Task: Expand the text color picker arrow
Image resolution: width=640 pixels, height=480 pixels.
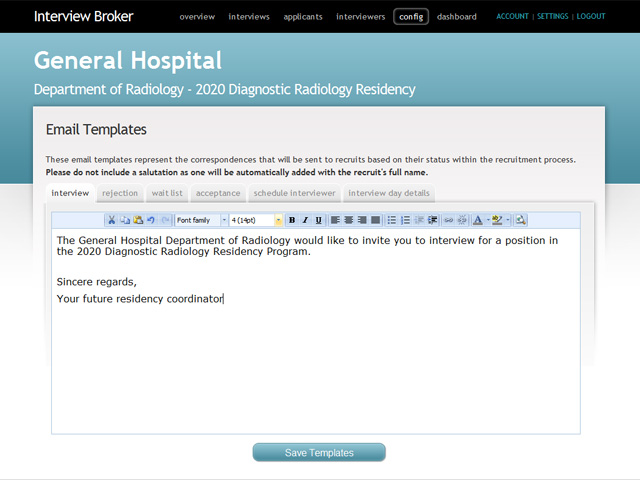Action: pyautogui.click(x=487, y=220)
